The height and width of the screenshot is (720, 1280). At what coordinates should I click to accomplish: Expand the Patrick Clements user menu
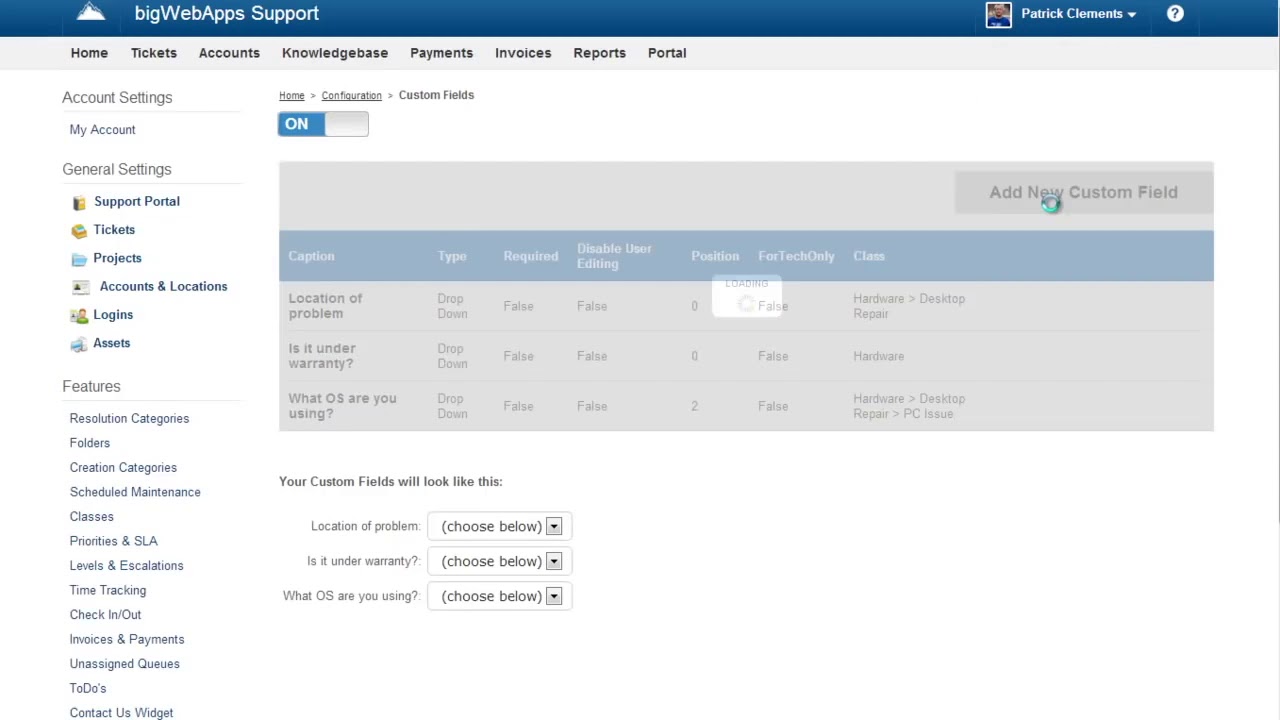1078,14
